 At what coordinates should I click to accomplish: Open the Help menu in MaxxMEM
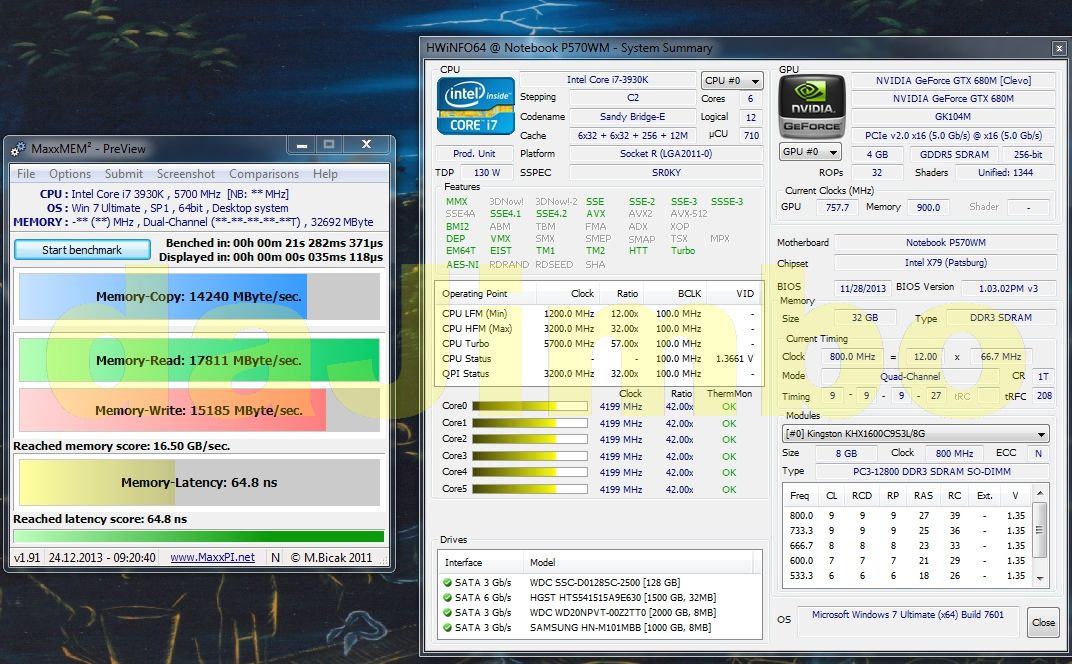(x=325, y=174)
